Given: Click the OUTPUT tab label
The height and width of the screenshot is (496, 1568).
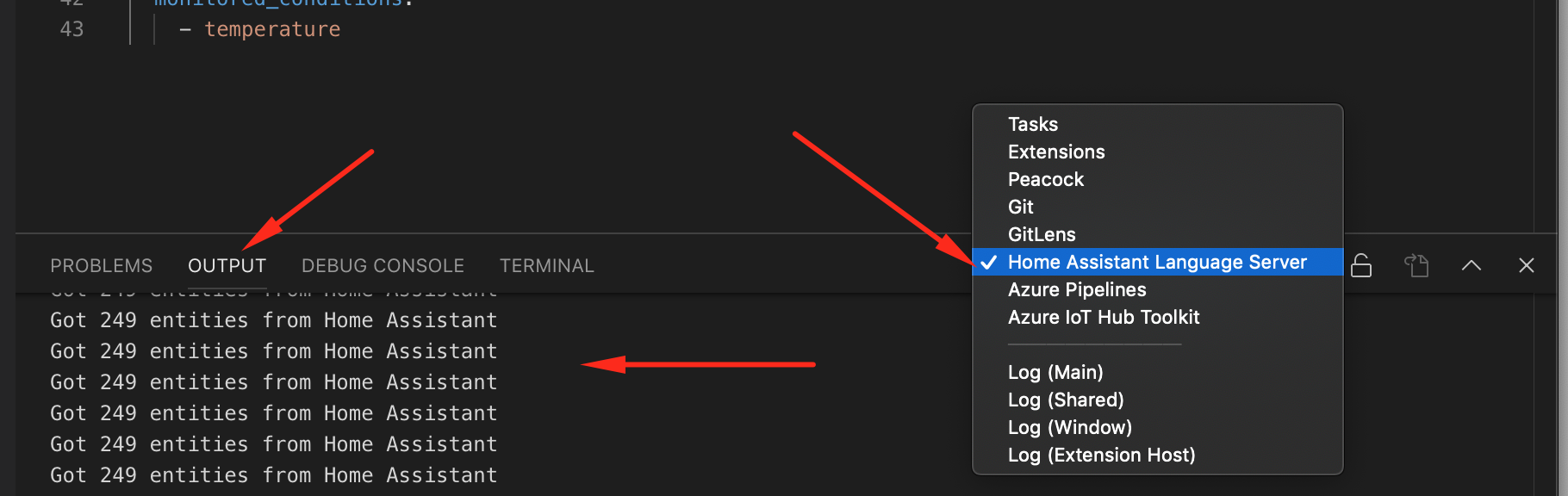Looking at the screenshot, I should click(227, 265).
